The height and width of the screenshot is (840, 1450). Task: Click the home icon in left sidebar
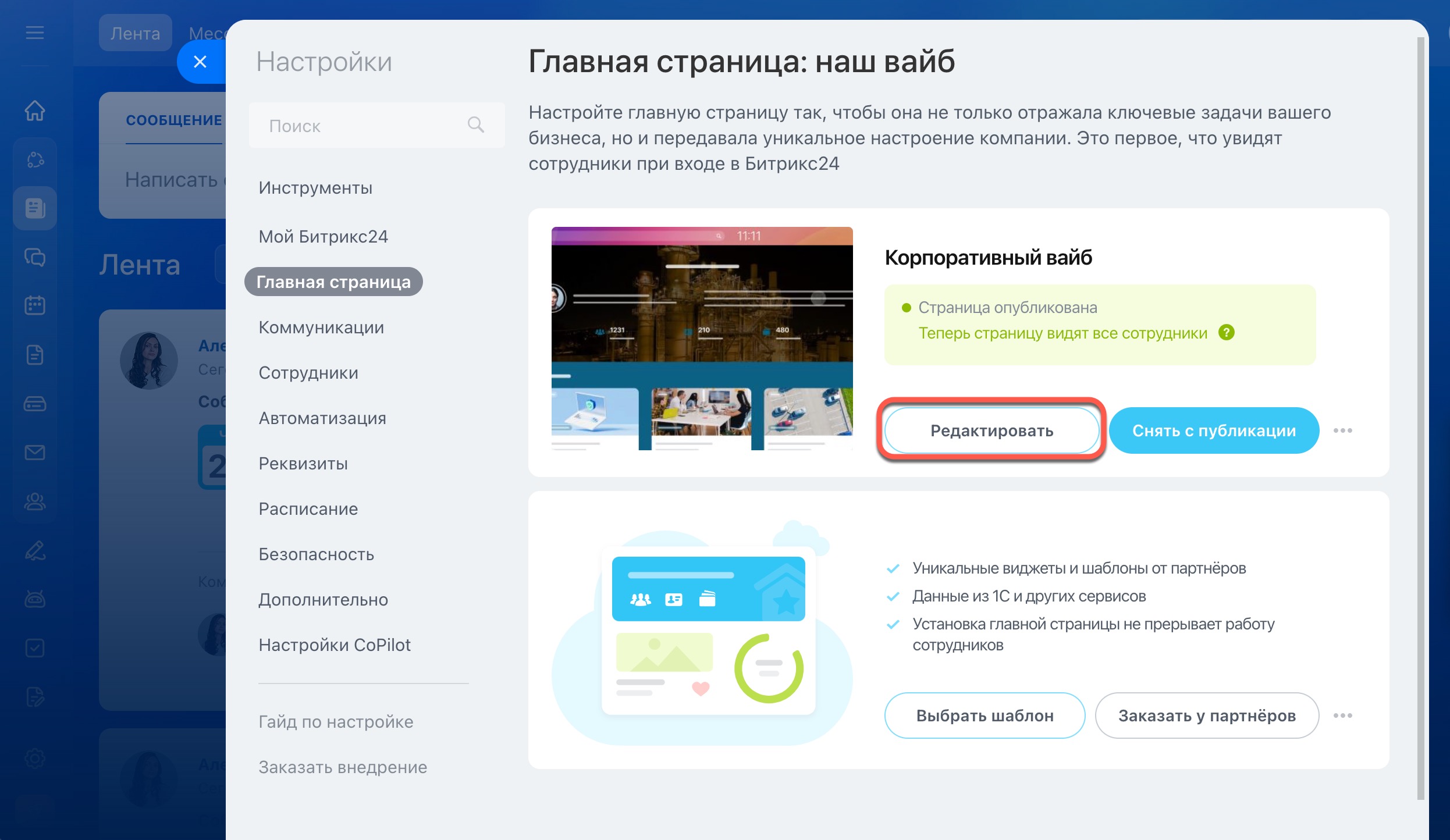pyautogui.click(x=35, y=110)
